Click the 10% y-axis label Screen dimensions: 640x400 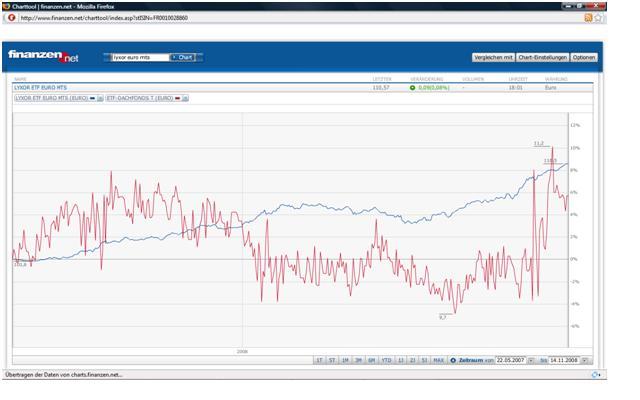click(x=574, y=148)
